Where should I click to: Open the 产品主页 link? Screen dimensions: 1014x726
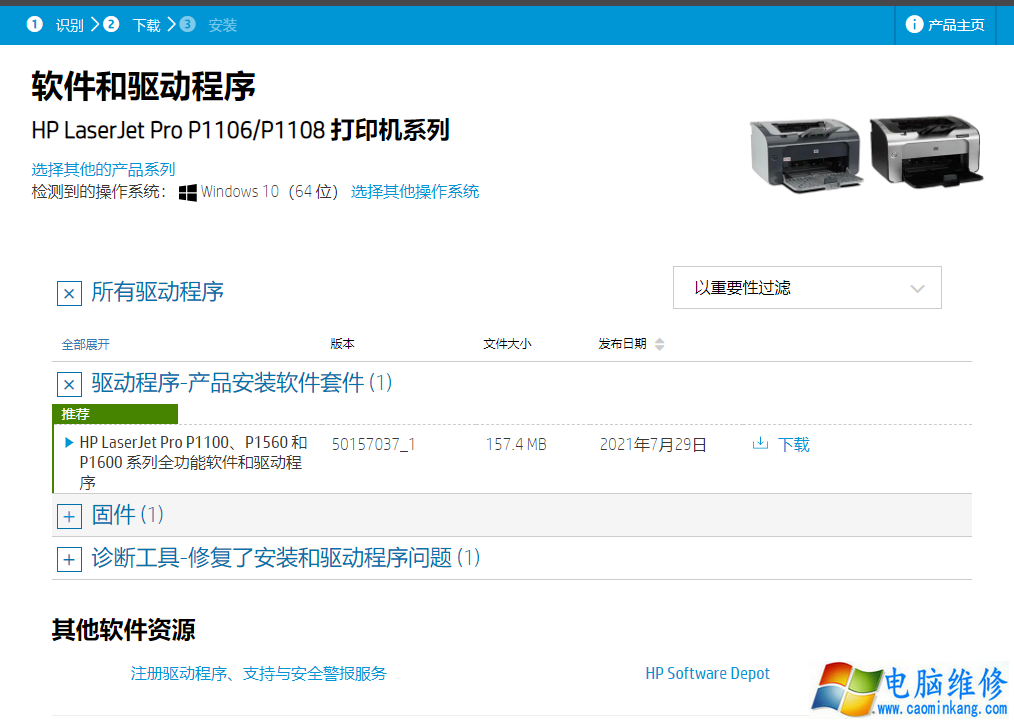click(x=956, y=25)
